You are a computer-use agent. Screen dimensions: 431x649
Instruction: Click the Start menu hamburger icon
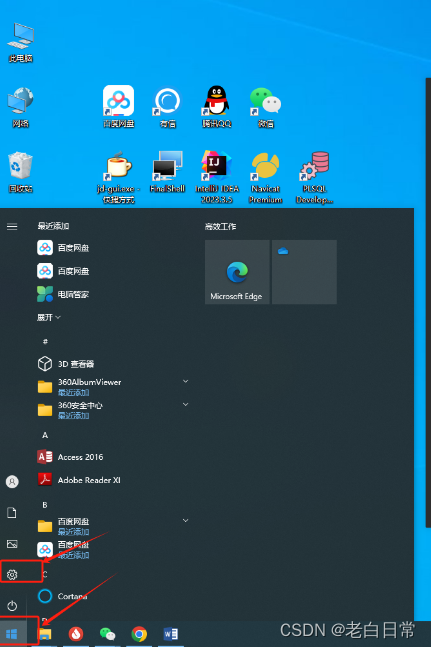coord(12,226)
